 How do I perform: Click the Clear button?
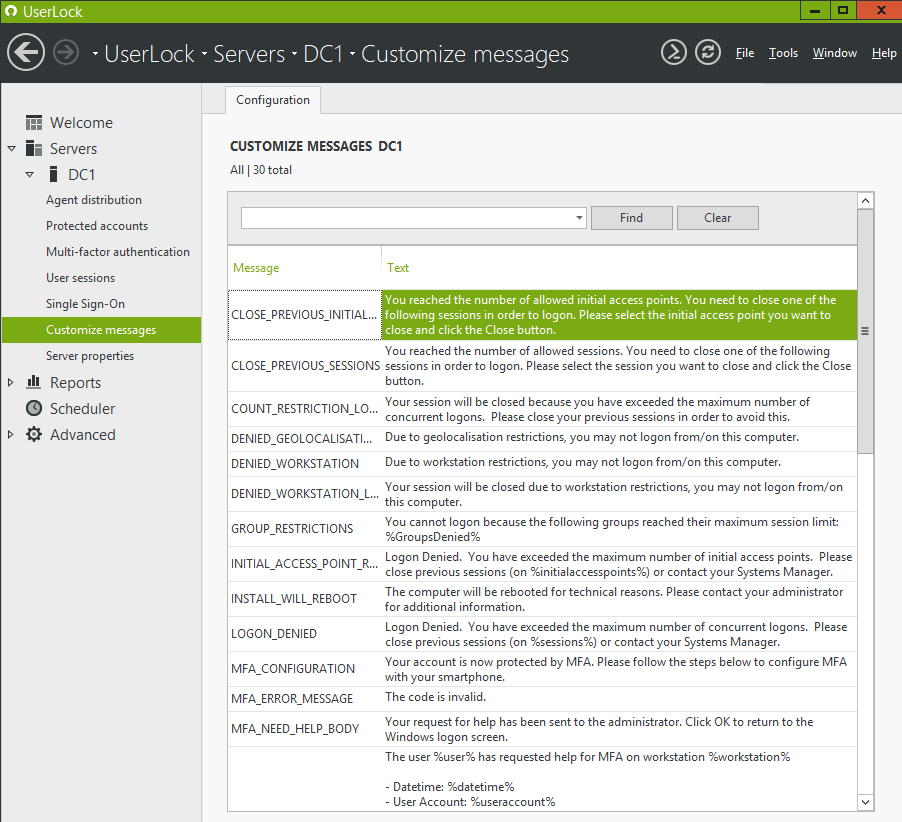717,218
